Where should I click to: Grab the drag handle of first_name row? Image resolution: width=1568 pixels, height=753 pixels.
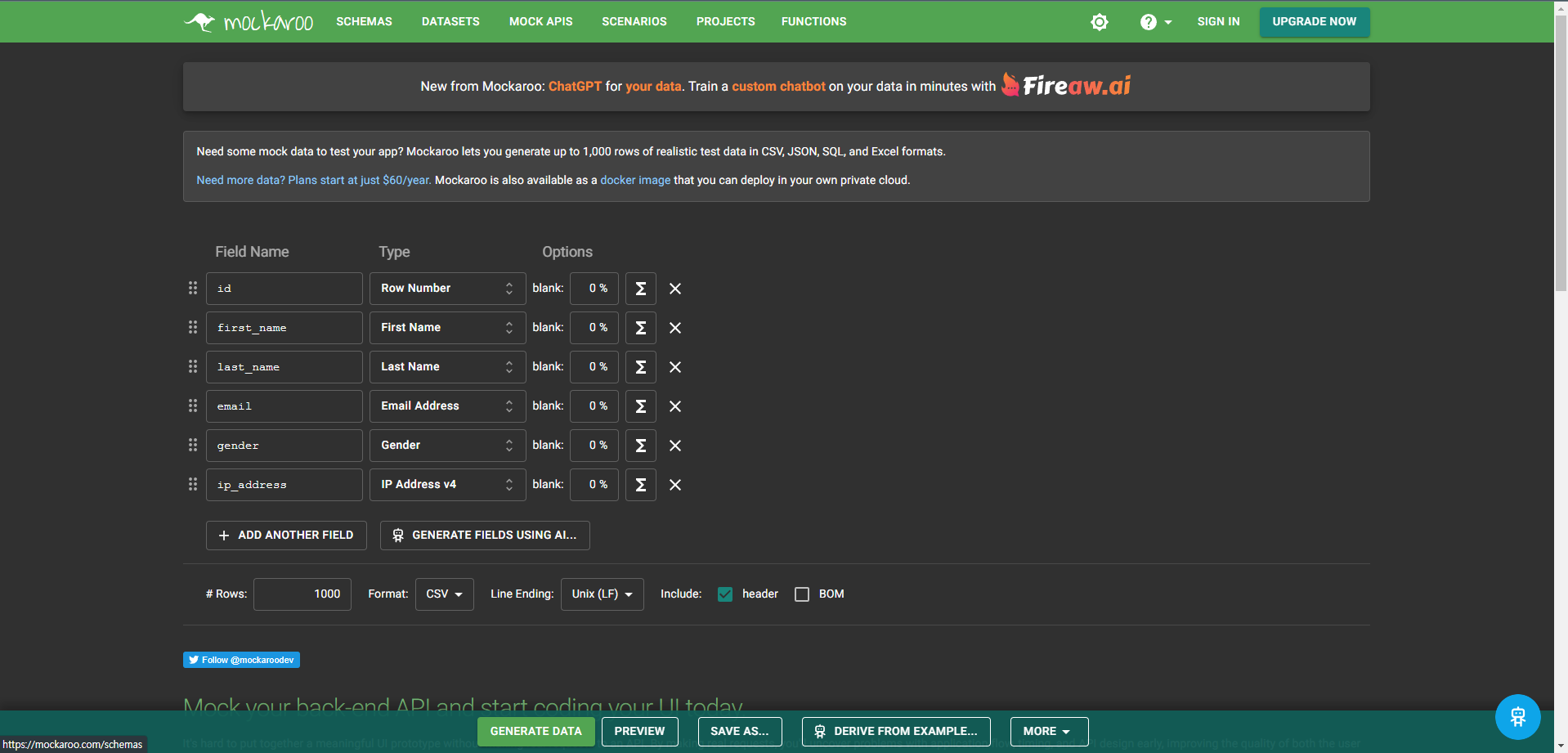click(193, 327)
